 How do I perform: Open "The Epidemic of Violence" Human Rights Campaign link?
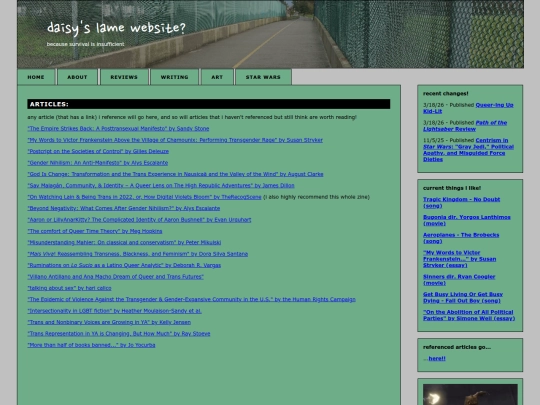pos(191,299)
